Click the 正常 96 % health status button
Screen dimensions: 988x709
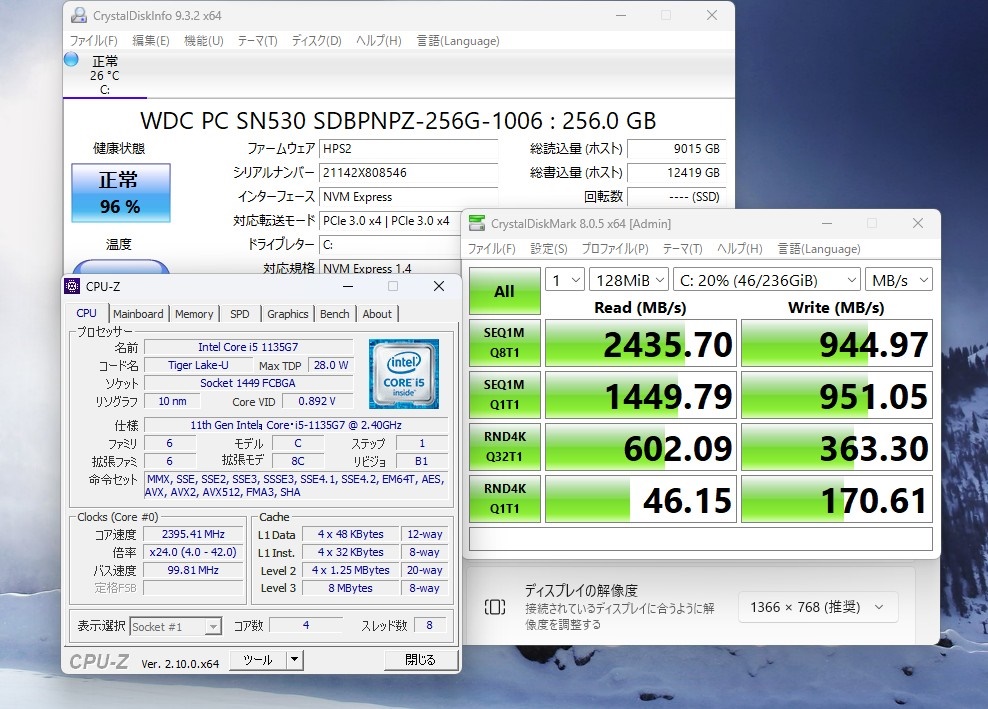pos(120,193)
